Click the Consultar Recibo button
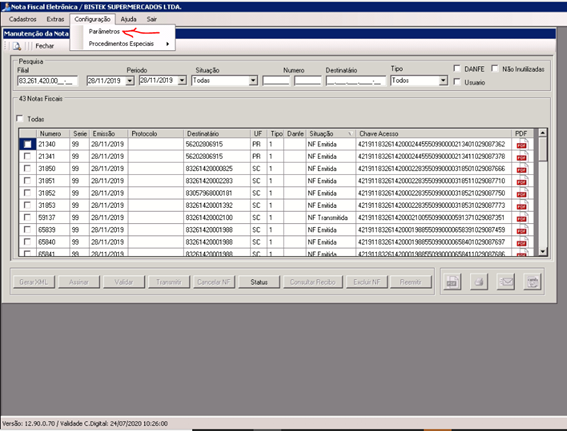 [x=312, y=282]
